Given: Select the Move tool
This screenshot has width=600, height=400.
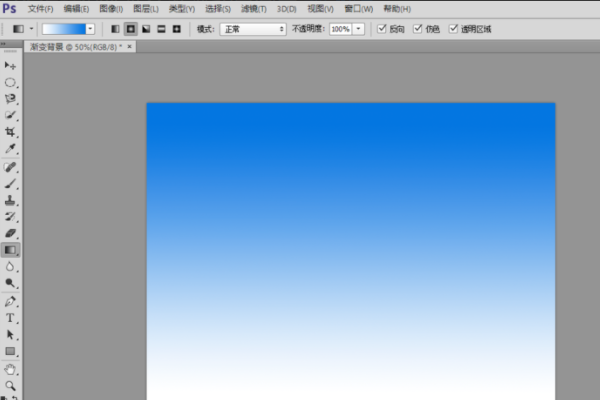Looking at the screenshot, I should click(11, 65).
